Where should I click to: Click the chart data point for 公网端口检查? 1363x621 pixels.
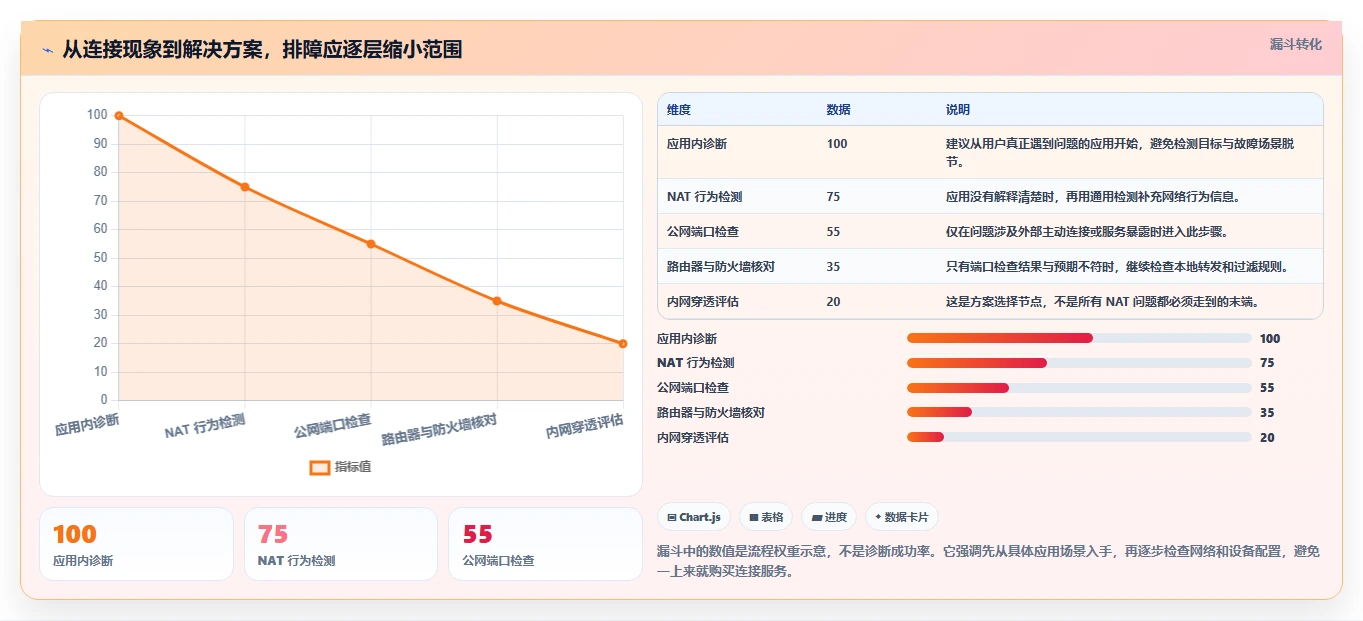tap(371, 244)
